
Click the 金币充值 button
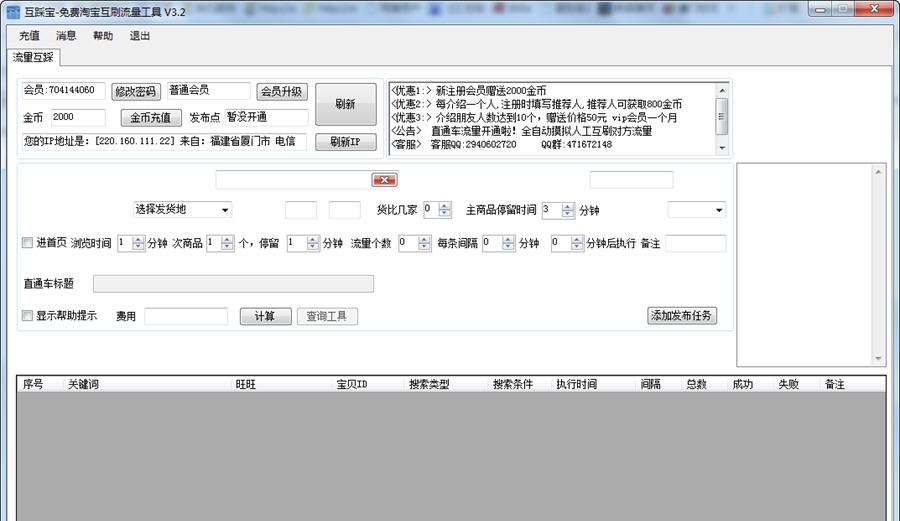coord(151,118)
